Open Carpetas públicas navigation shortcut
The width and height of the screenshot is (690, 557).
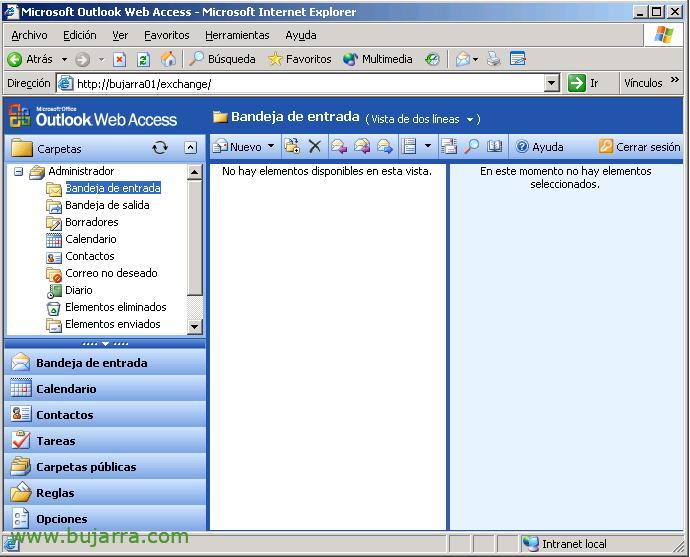coord(105,467)
